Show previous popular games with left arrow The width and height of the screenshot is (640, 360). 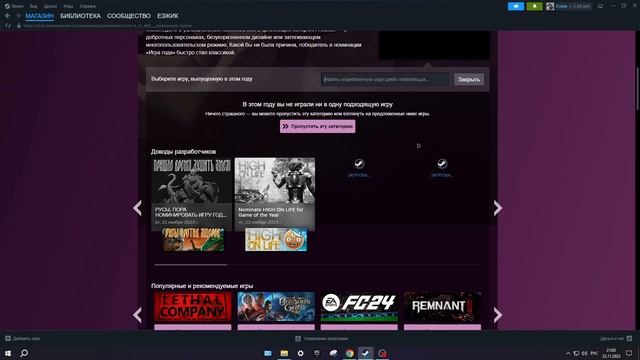point(138,315)
